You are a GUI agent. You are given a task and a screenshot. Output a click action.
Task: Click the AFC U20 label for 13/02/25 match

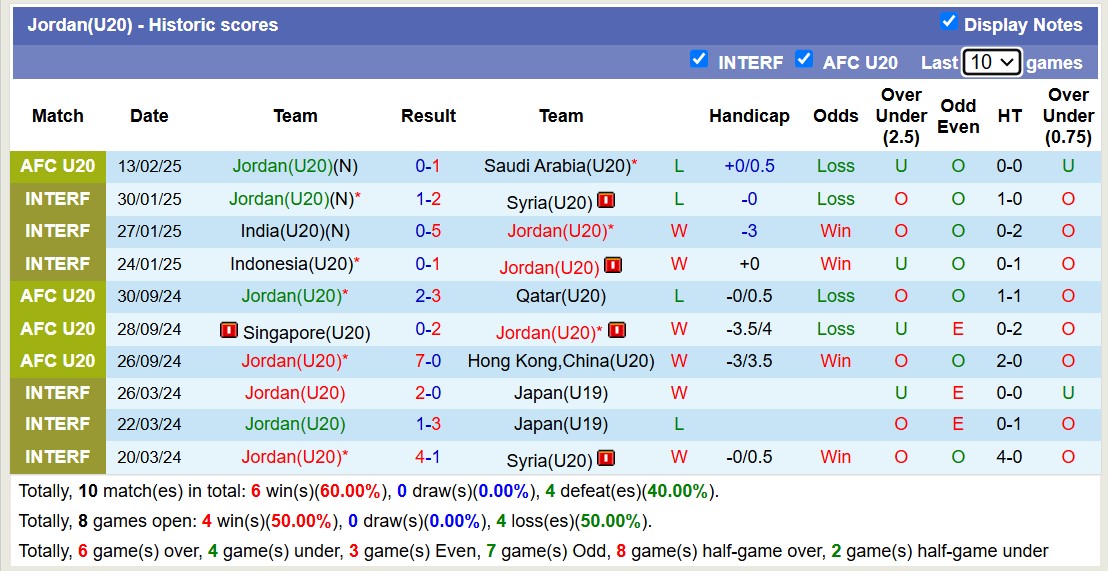click(58, 166)
